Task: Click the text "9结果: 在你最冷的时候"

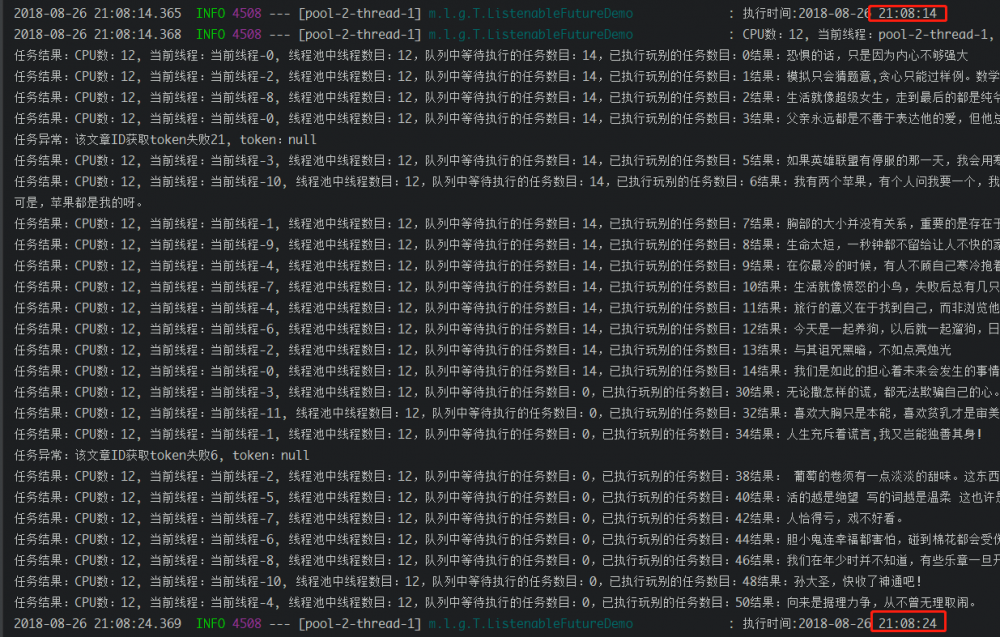Action: (811, 266)
